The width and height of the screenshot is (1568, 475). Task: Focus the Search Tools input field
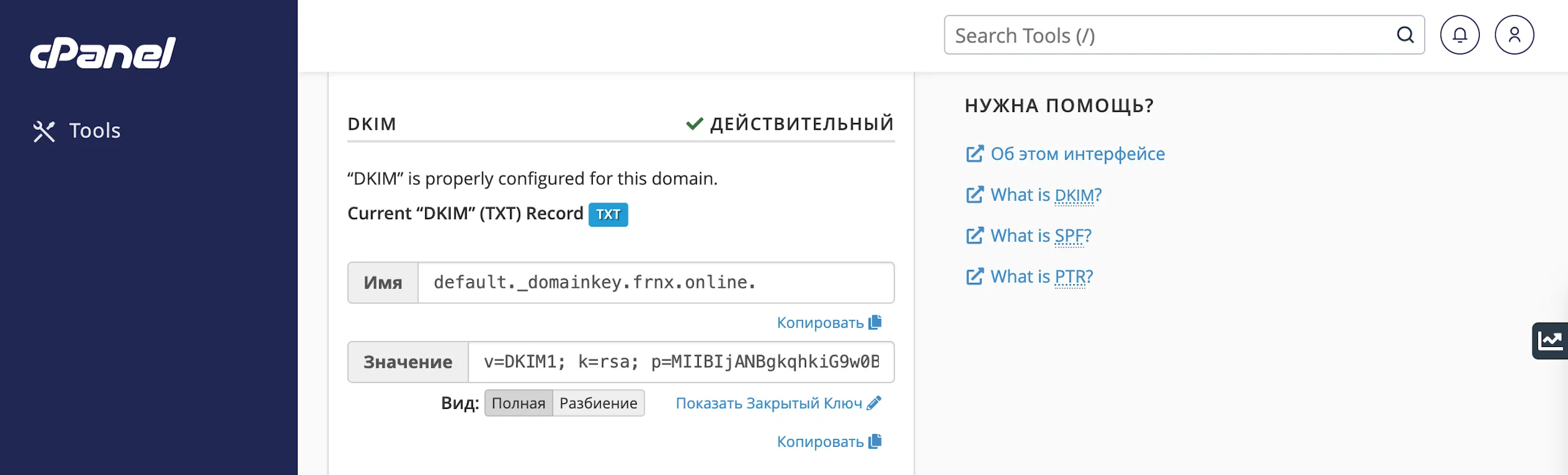pos(1170,36)
